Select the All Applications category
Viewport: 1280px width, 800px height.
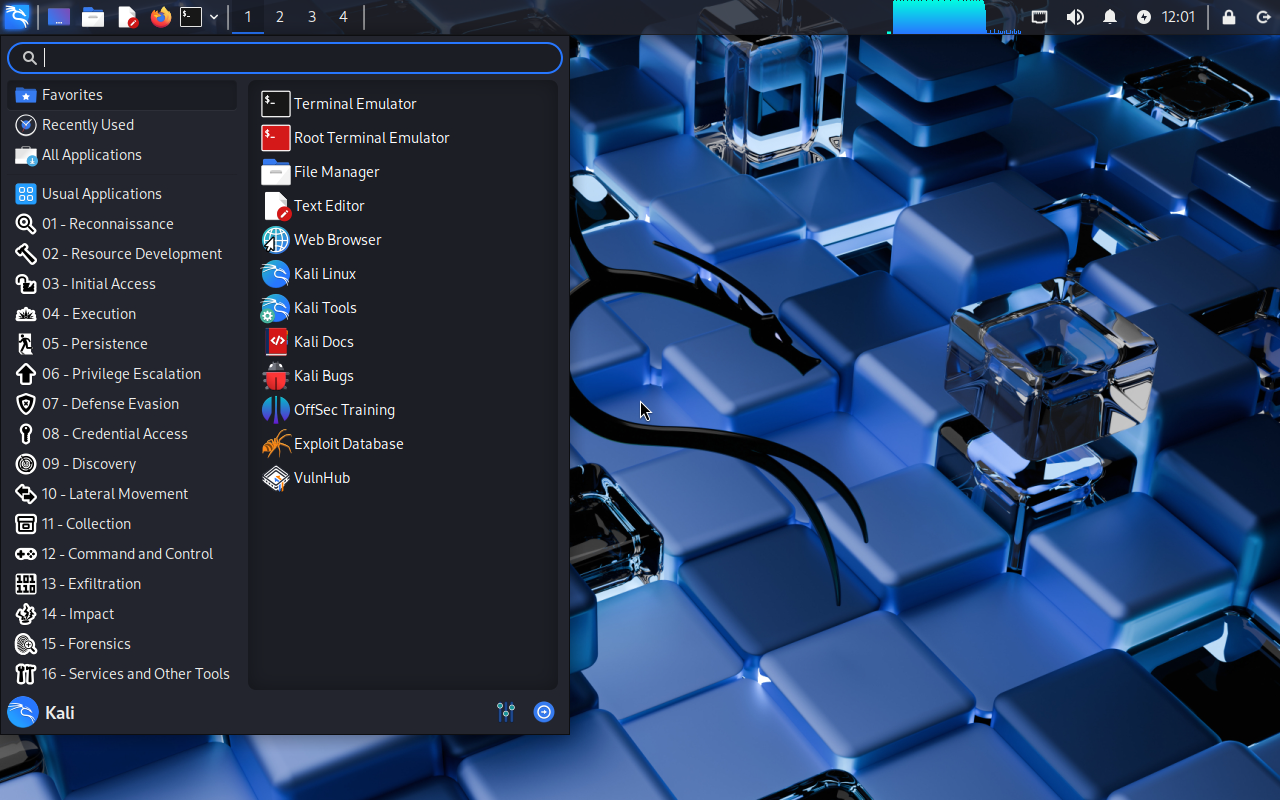(x=91, y=155)
